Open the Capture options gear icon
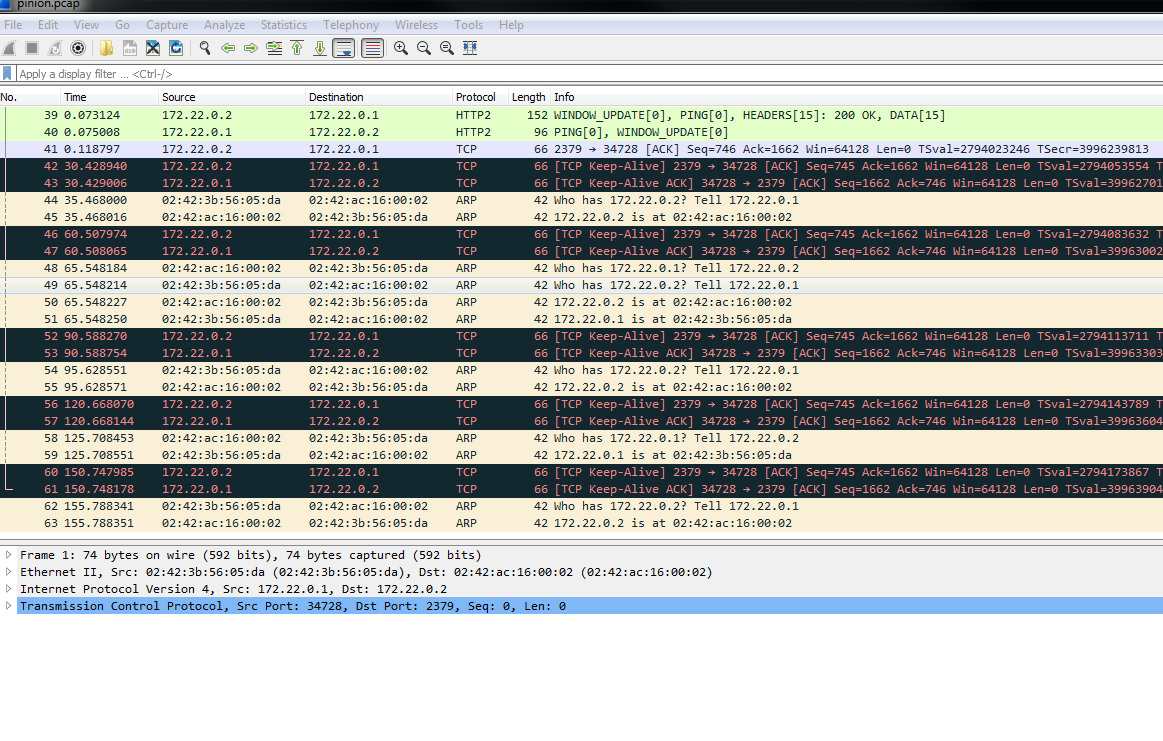1163x741 pixels. tap(77, 47)
